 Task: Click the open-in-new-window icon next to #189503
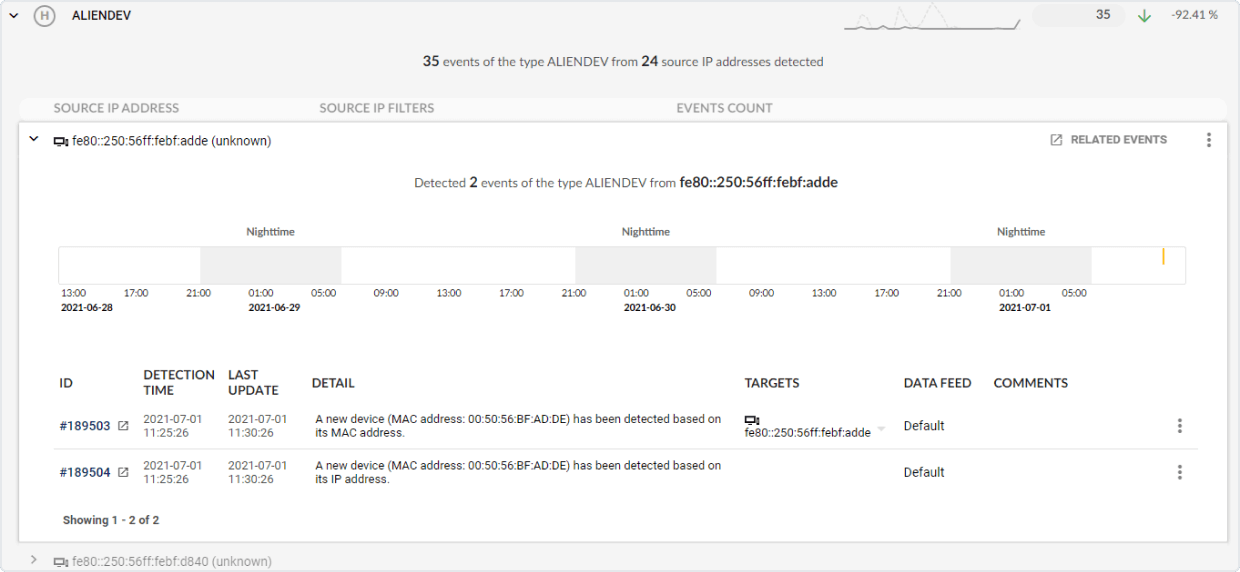coord(123,426)
